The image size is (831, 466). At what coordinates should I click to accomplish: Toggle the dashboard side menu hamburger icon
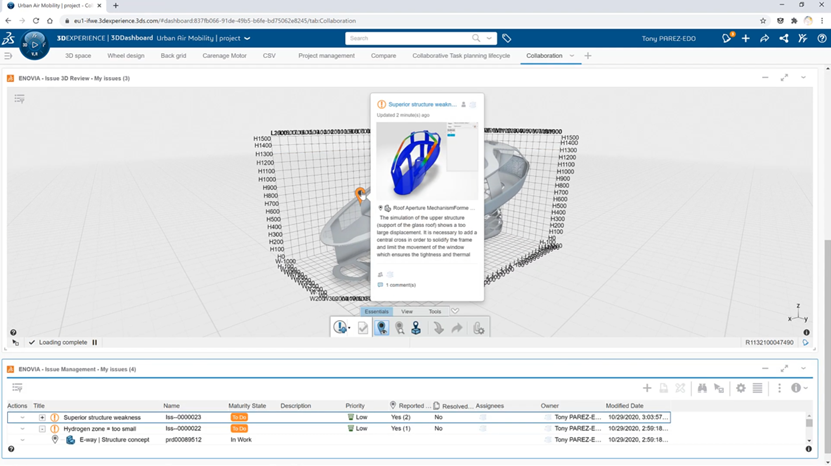(x=8, y=56)
